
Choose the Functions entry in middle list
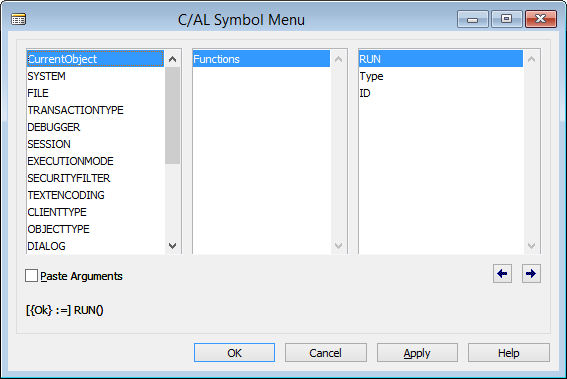(x=261, y=59)
